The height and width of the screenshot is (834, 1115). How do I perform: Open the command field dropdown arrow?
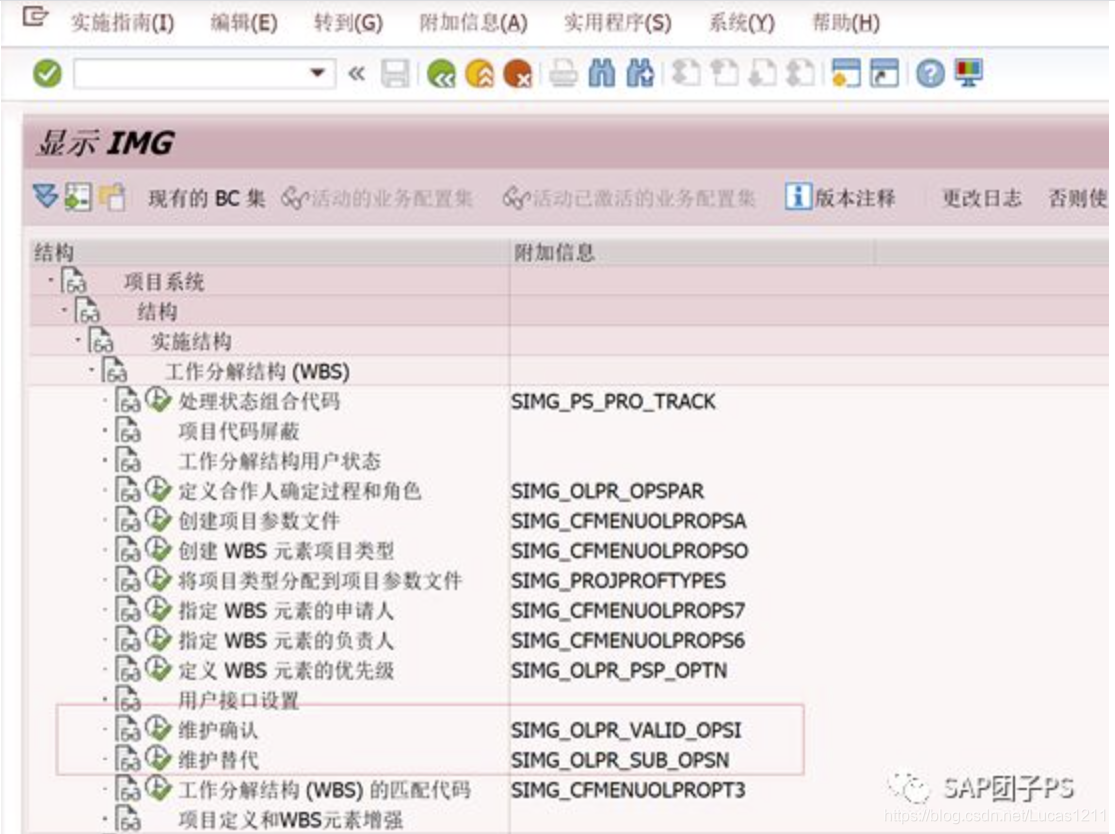click(318, 73)
